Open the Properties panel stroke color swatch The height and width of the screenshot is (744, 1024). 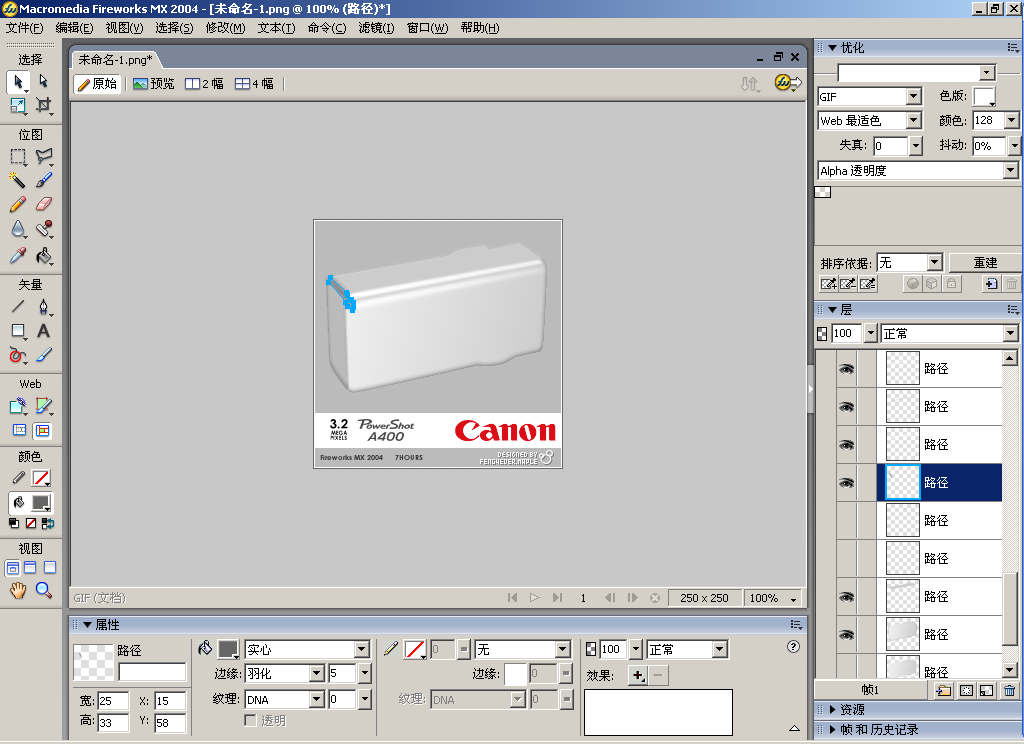[415, 649]
